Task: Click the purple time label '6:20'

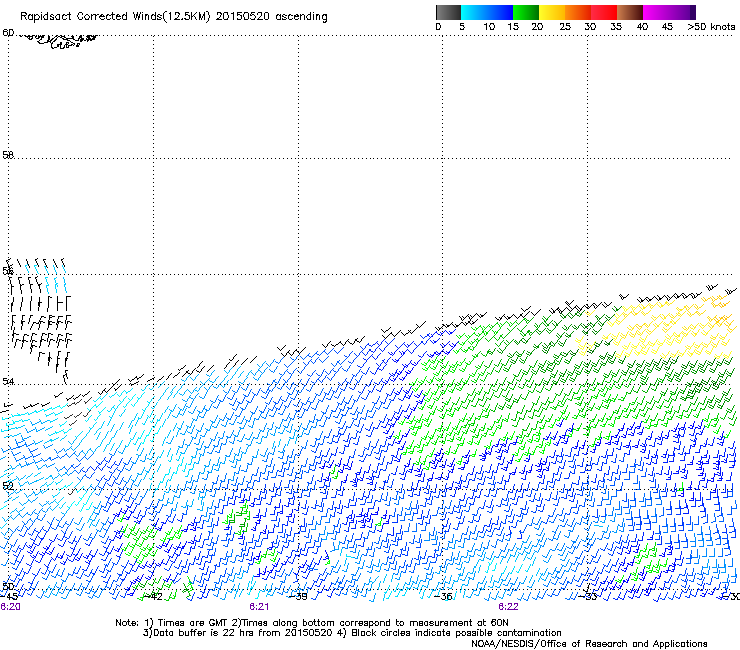Action: (10, 607)
